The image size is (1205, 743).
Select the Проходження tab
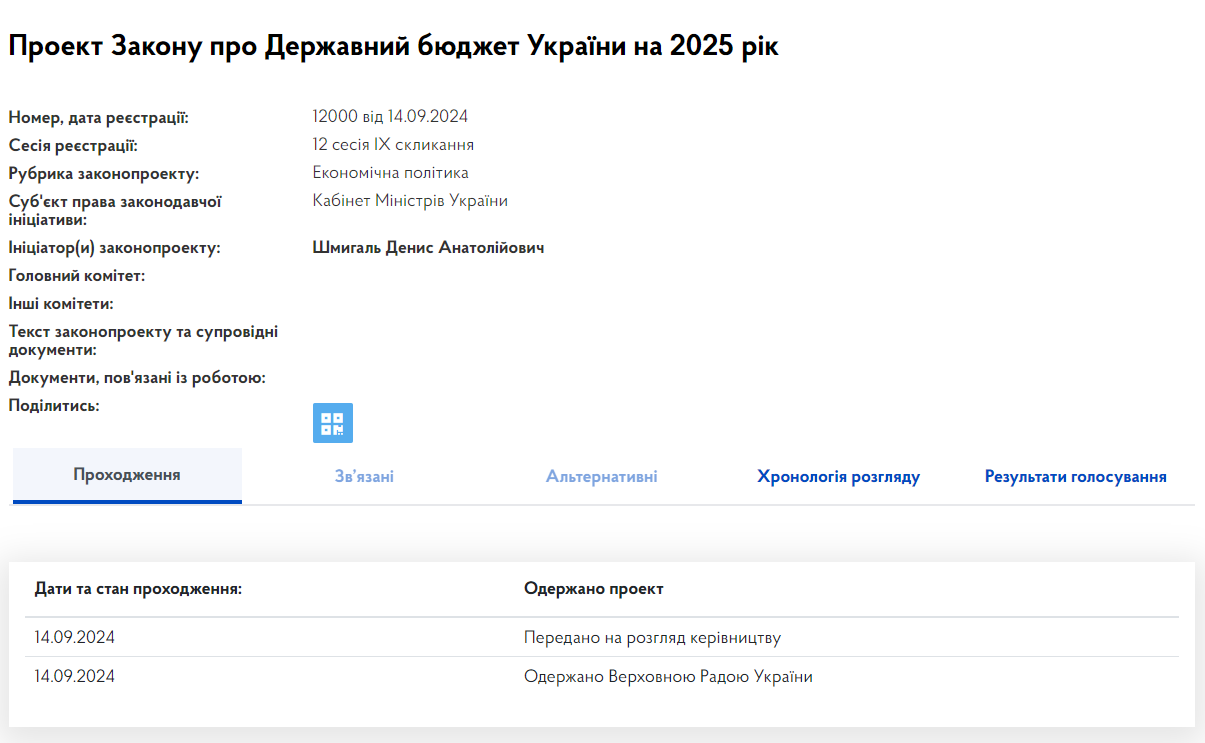click(126, 476)
